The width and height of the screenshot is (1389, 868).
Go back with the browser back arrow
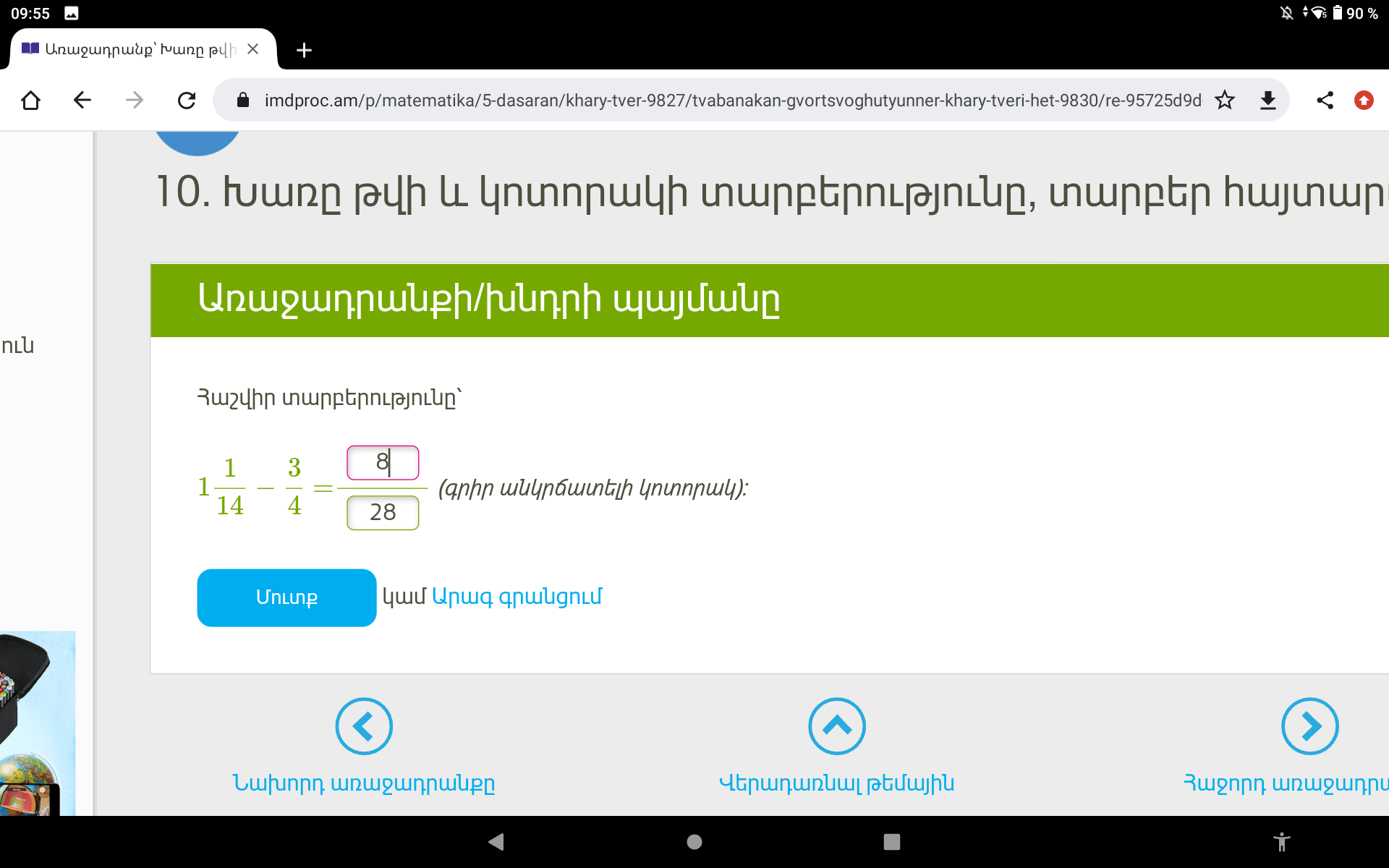(82, 100)
